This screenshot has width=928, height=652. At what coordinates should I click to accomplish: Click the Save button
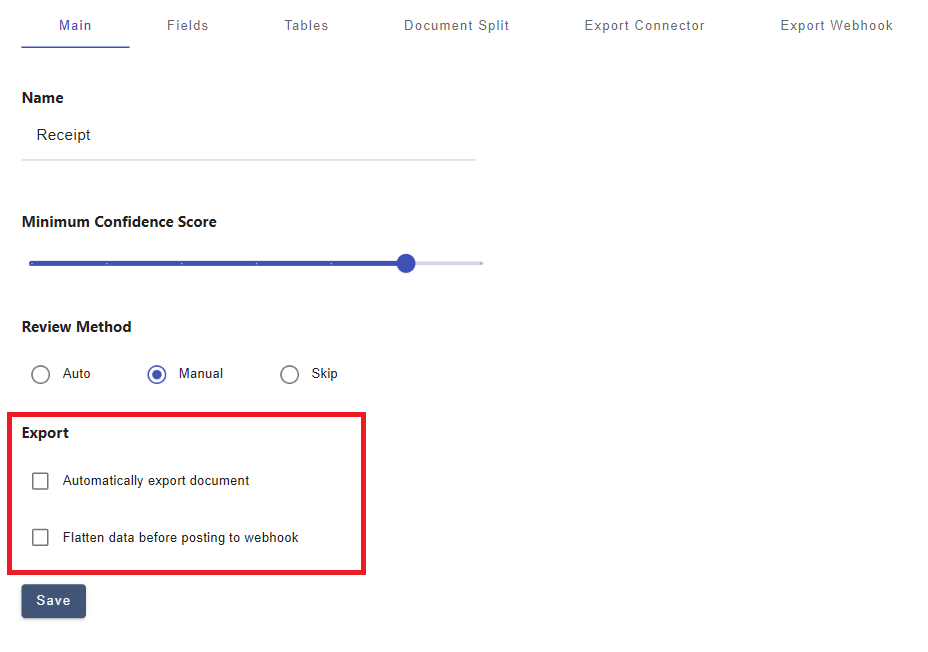53,600
